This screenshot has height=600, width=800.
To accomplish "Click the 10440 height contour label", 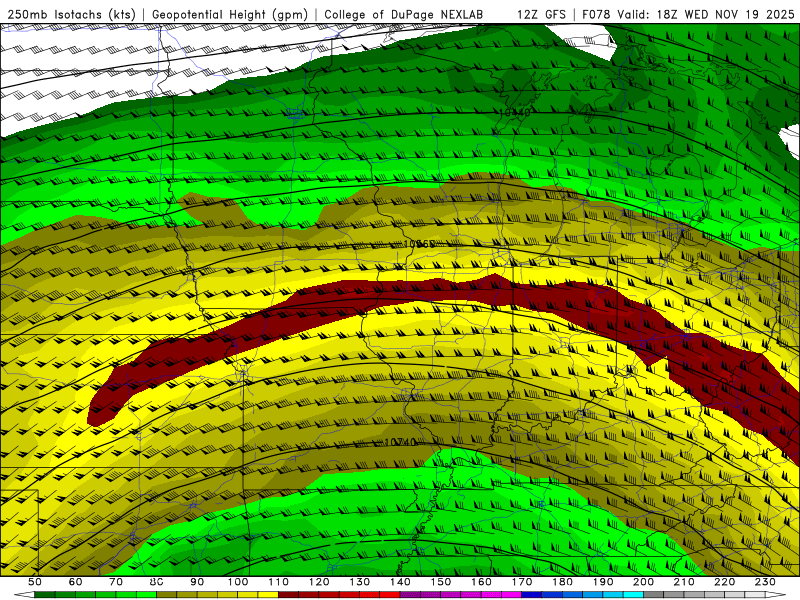I will 514,112.
